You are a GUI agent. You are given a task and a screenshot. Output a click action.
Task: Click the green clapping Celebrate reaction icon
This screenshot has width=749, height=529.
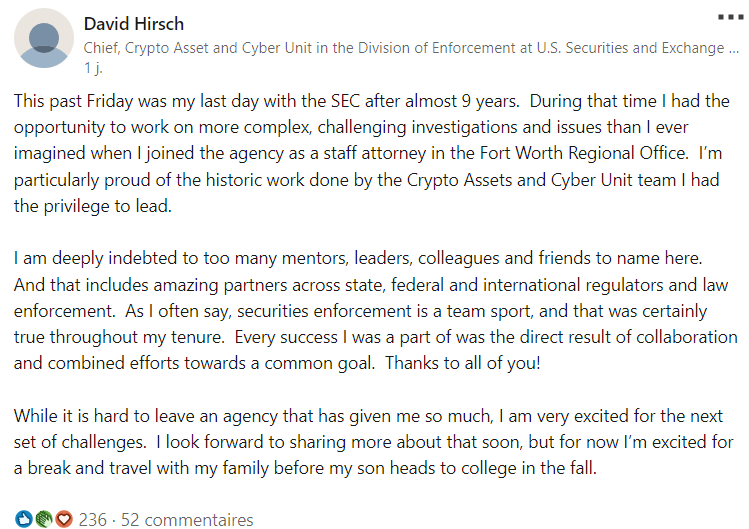[43, 519]
